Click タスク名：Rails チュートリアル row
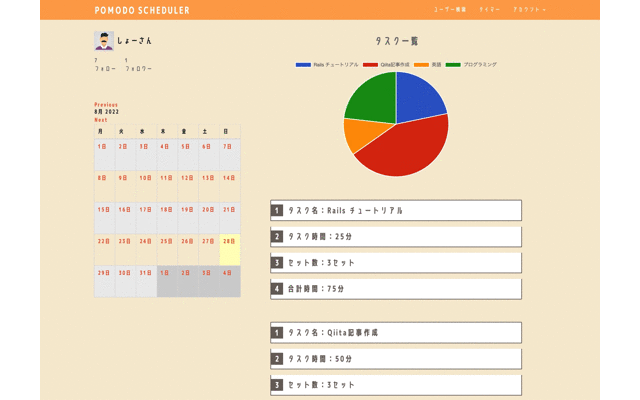The image size is (640, 400). [x=396, y=211]
